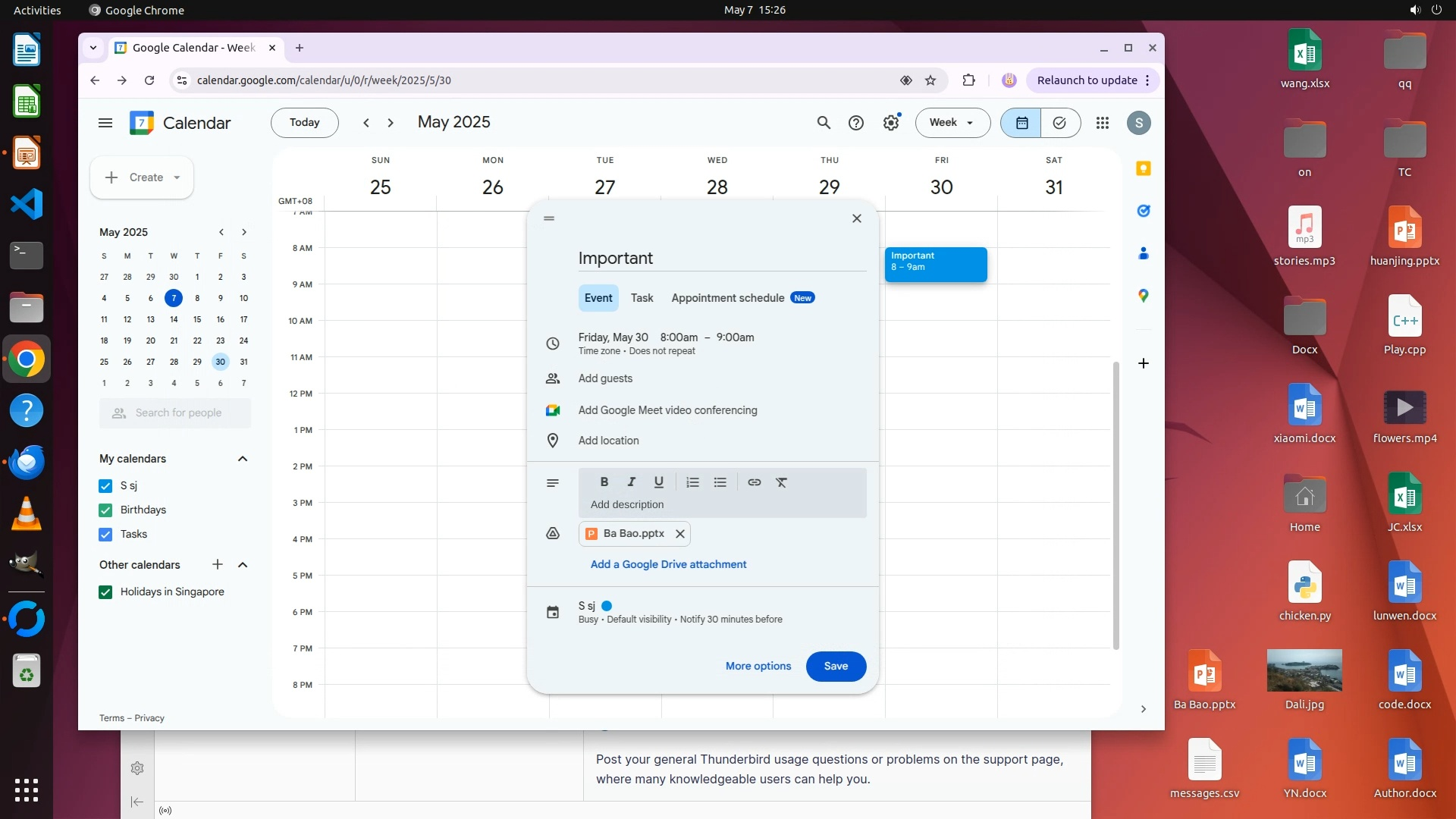
Task: Insert a numbered list in the description
Action: (692, 482)
